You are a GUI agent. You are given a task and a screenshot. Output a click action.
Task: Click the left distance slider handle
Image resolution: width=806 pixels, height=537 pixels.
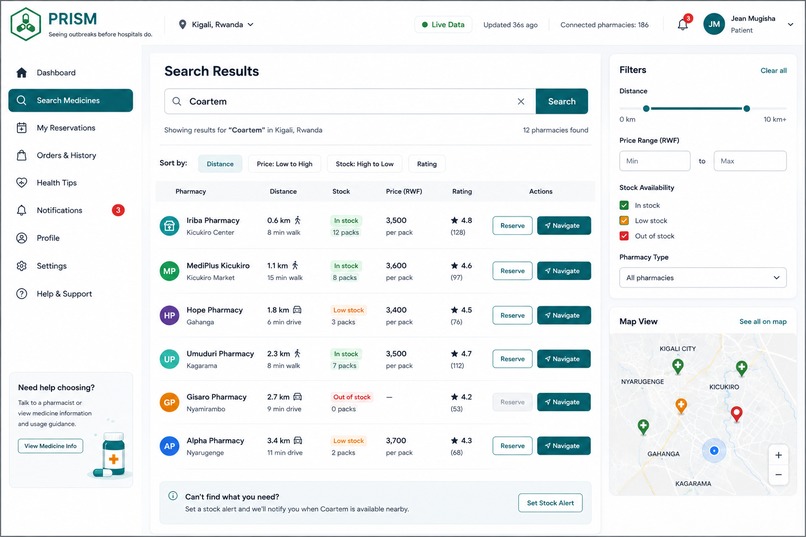[646, 108]
